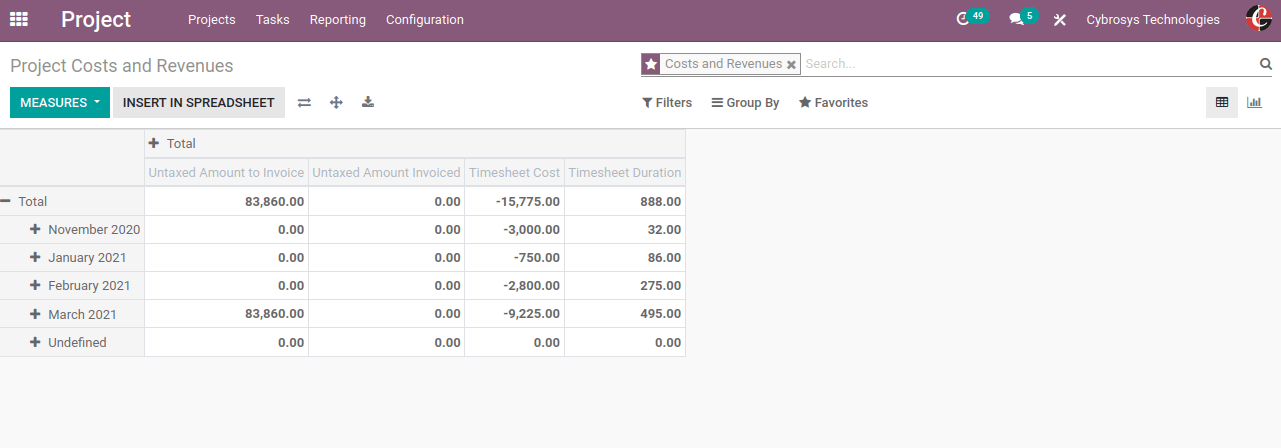Open the apps grid menu icon
This screenshot has height=448, width=1281.
point(19,19)
